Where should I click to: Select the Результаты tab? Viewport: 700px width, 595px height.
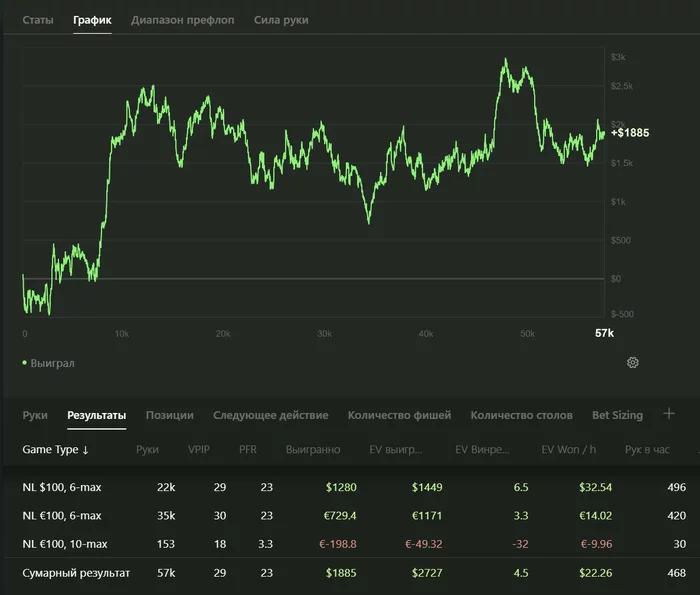tap(96, 415)
